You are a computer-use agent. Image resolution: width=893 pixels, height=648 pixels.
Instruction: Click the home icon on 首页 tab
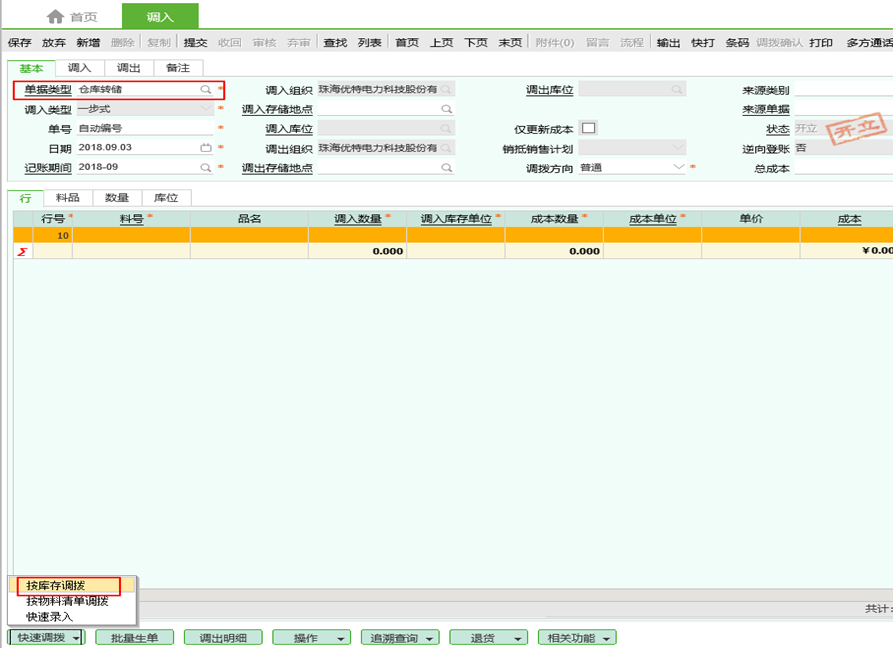56,17
